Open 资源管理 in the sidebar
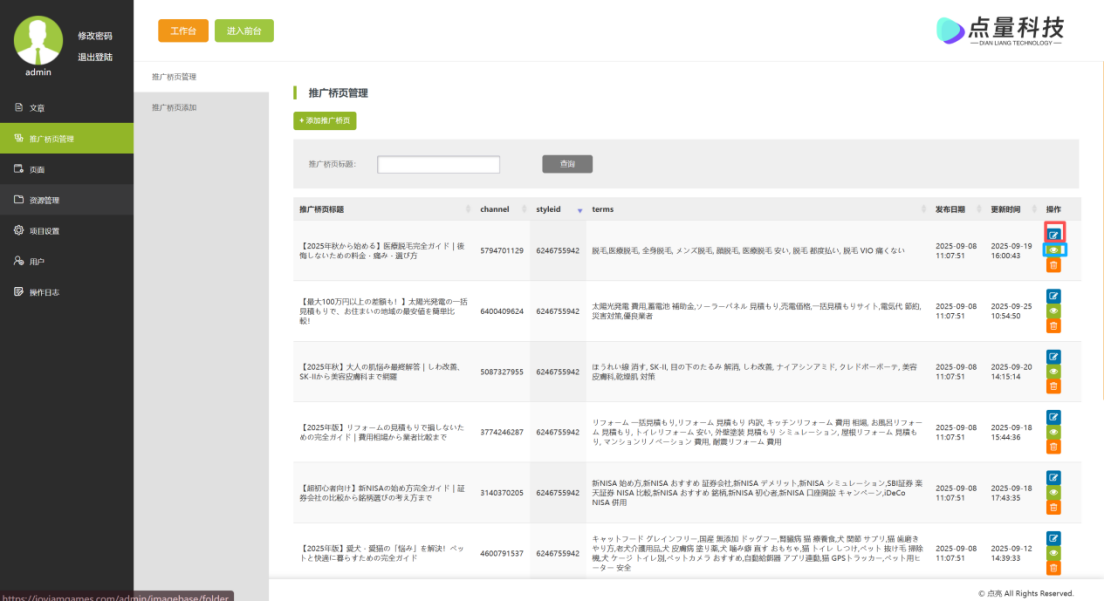The image size is (1104, 602). point(44,200)
